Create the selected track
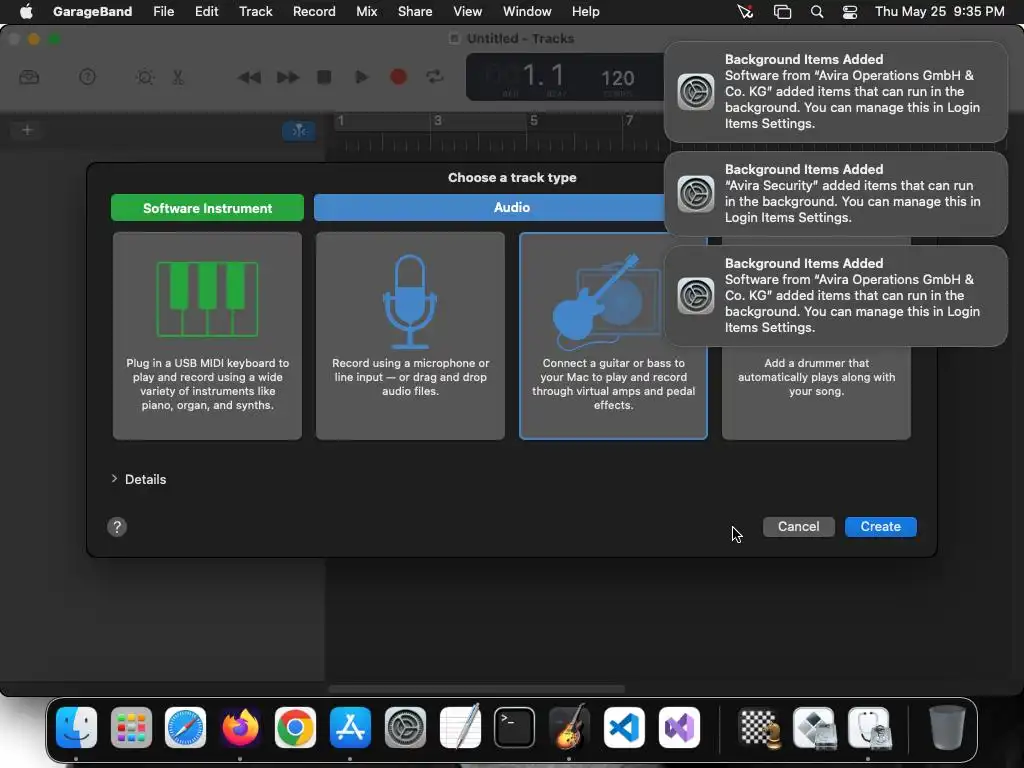The height and width of the screenshot is (768, 1024). pos(880,526)
